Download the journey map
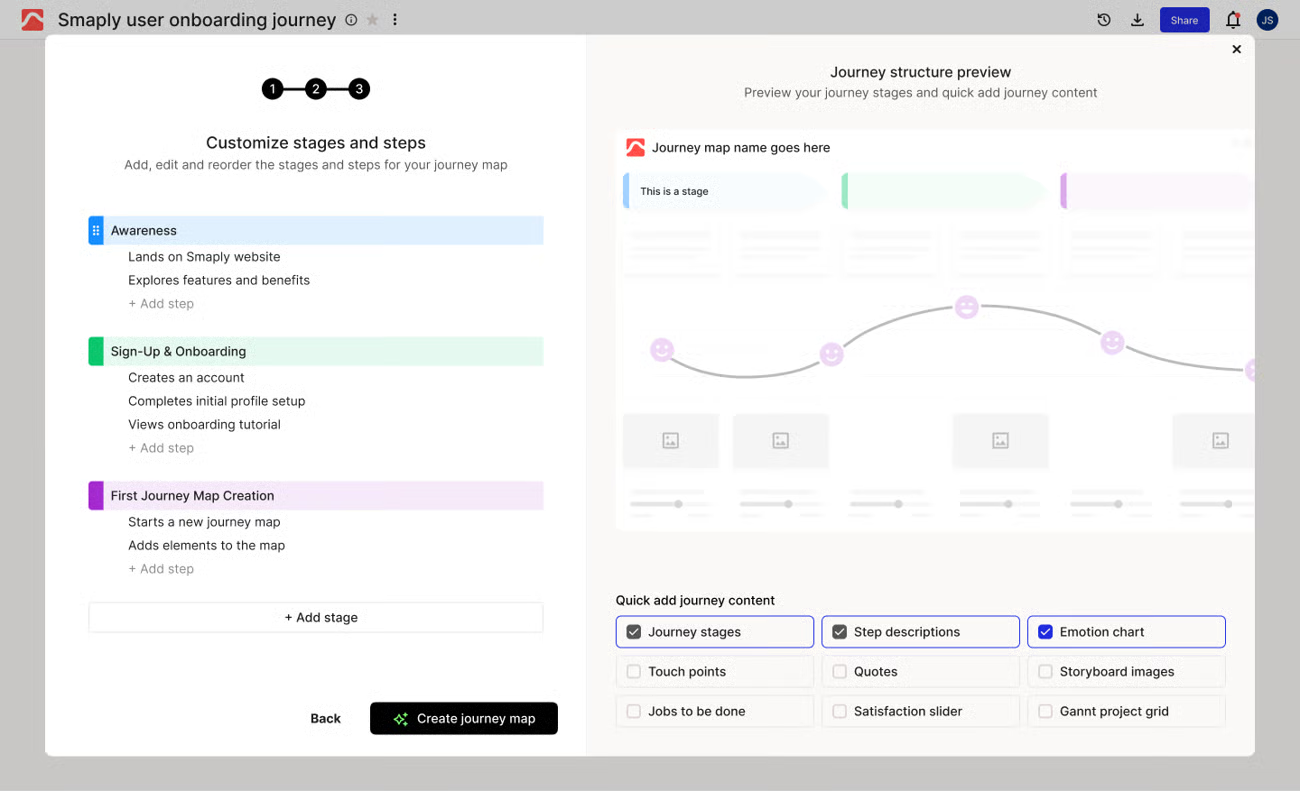The image size is (1300, 791). [x=1137, y=19]
